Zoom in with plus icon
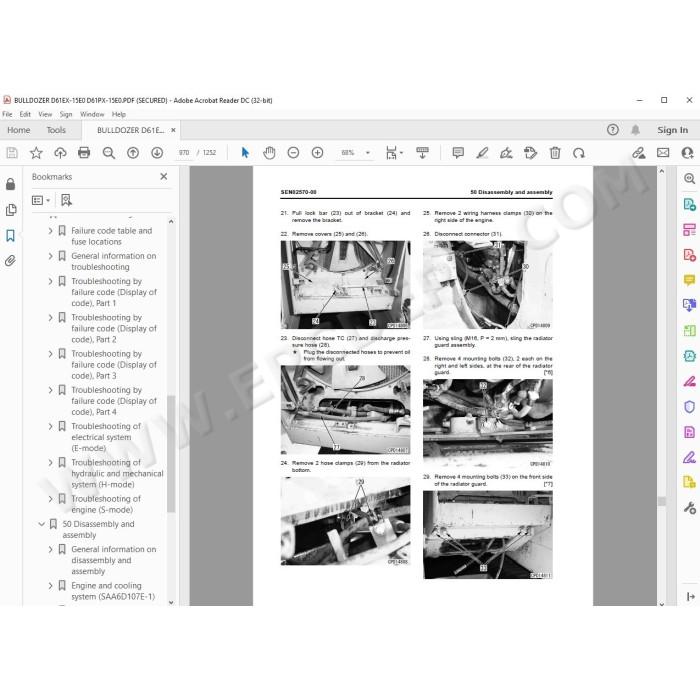Viewport: 700px width, 700px height. pyautogui.click(x=317, y=153)
